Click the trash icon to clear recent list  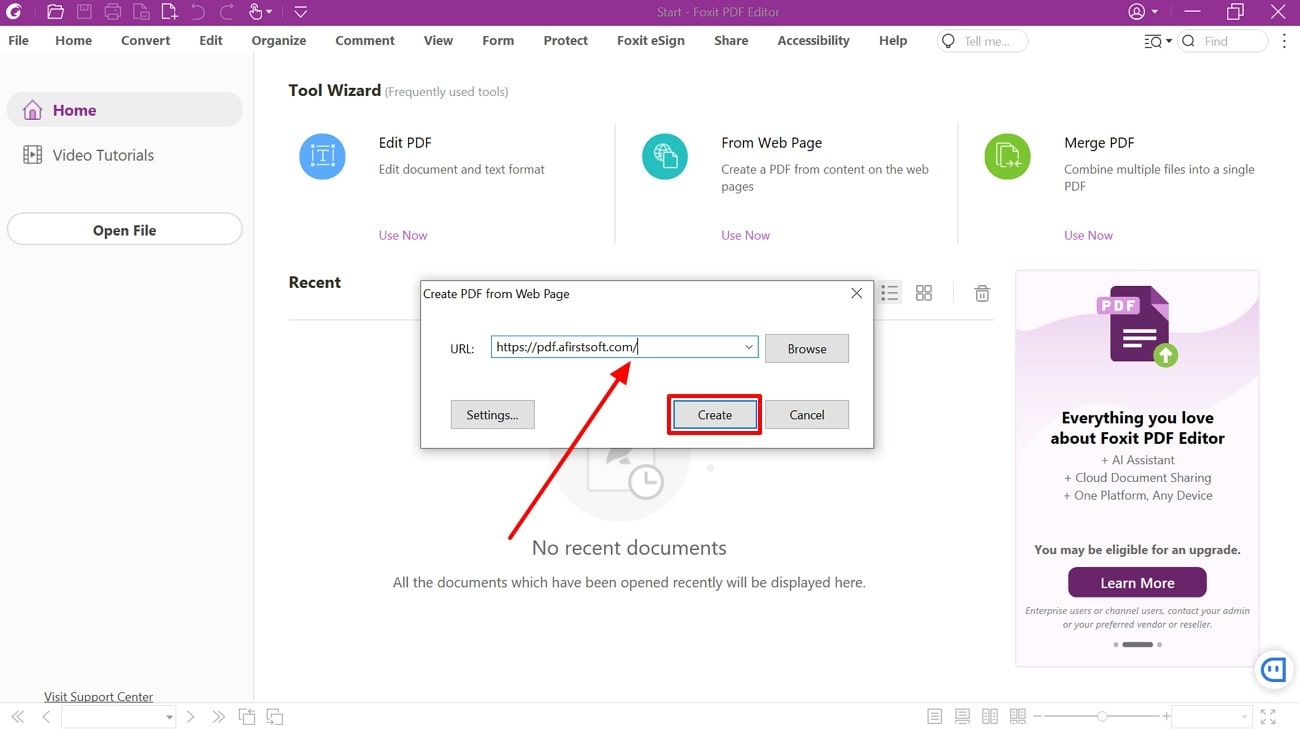tap(982, 293)
